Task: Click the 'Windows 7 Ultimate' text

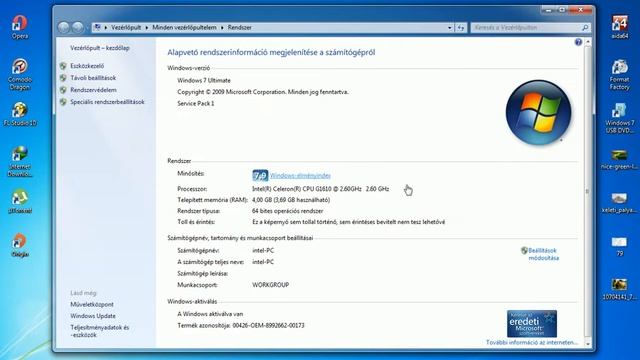Action: click(x=204, y=80)
